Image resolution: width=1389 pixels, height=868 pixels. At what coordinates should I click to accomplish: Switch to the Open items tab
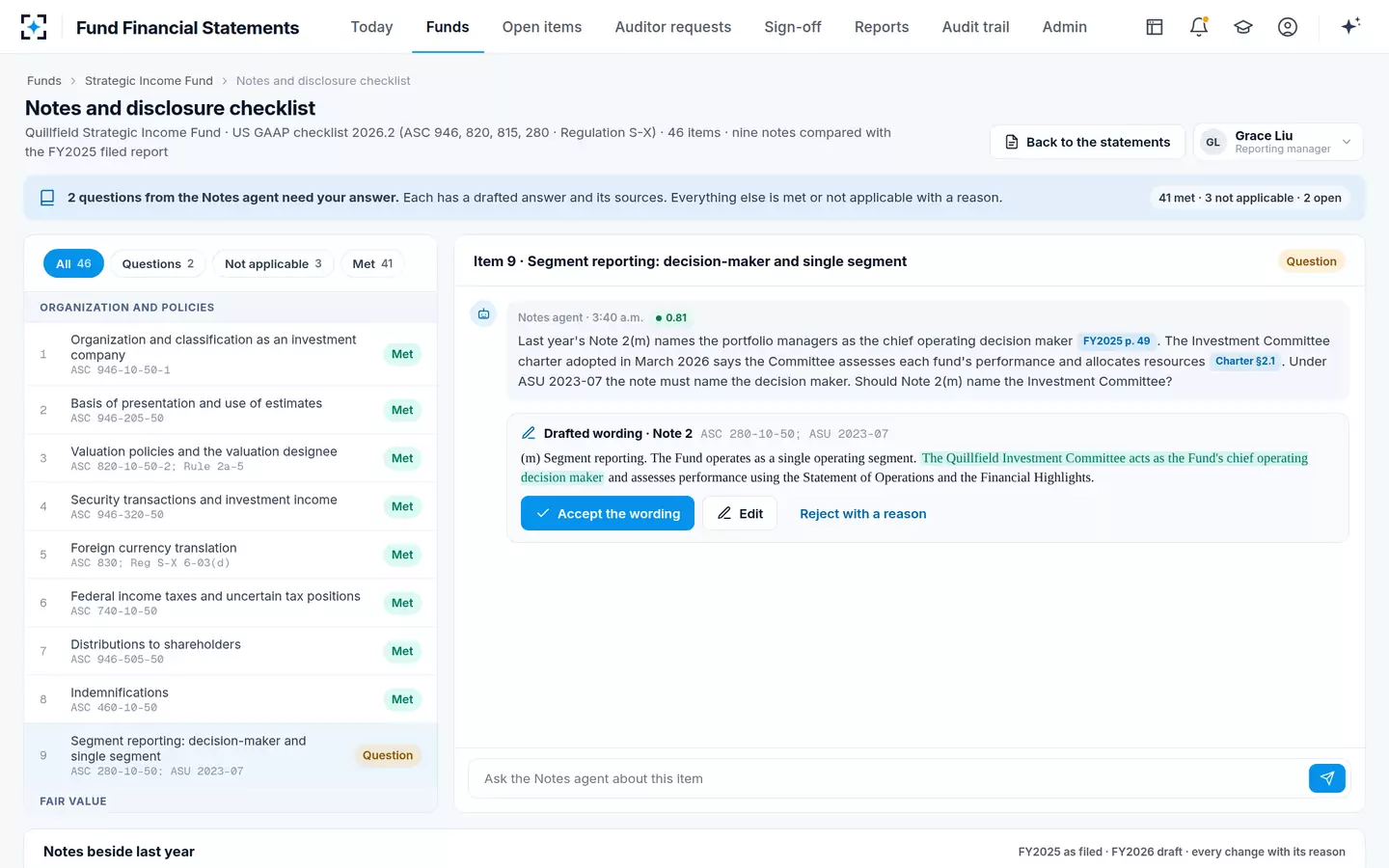tap(542, 27)
